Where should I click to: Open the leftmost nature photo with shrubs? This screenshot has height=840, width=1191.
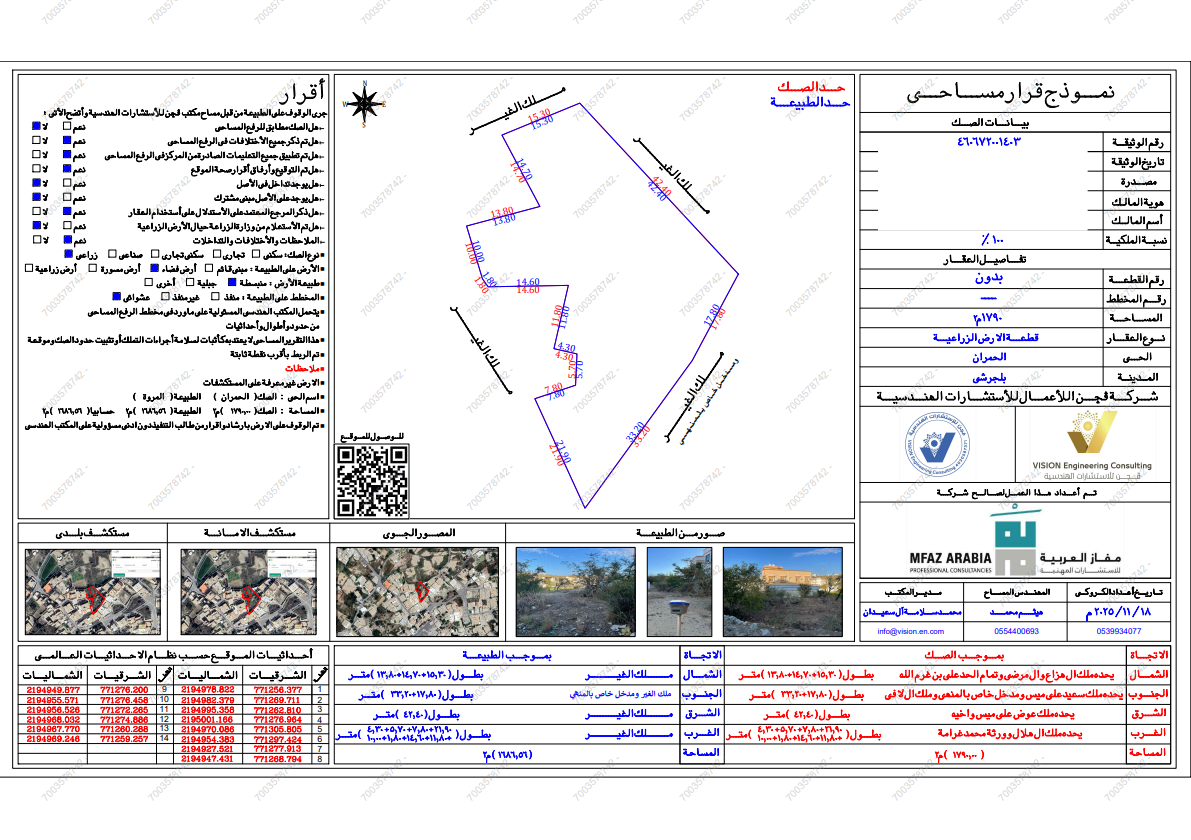[x=578, y=592]
